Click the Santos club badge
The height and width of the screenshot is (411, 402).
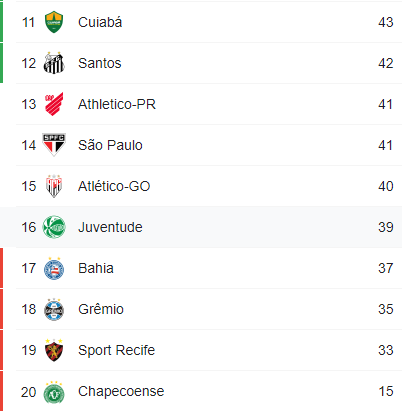tap(54, 63)
